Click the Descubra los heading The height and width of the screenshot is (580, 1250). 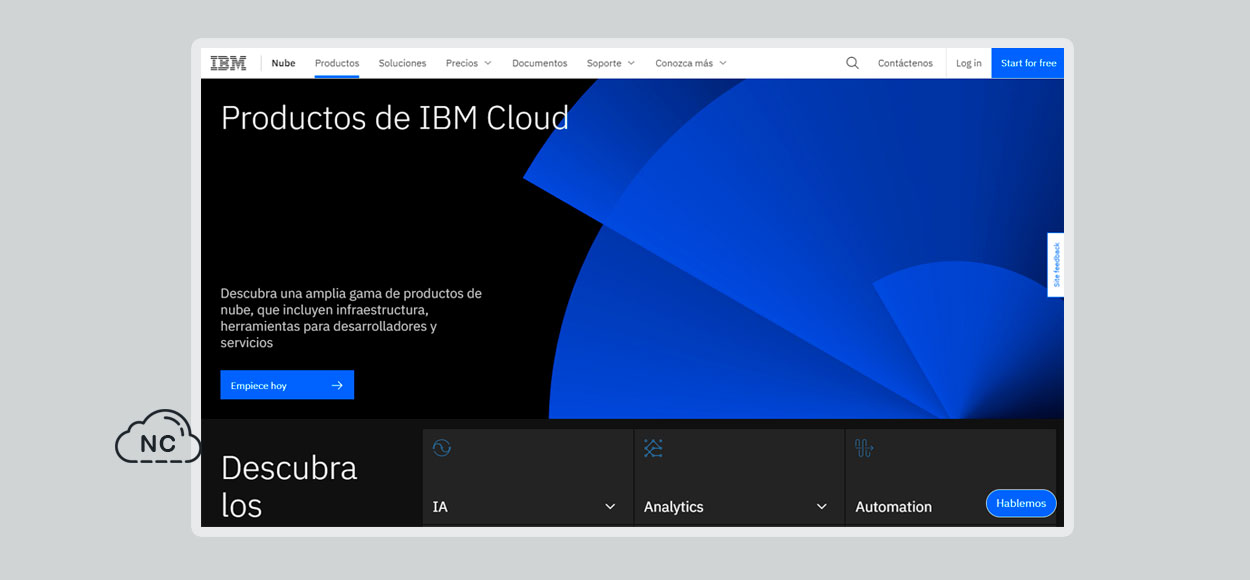[289, 486]
